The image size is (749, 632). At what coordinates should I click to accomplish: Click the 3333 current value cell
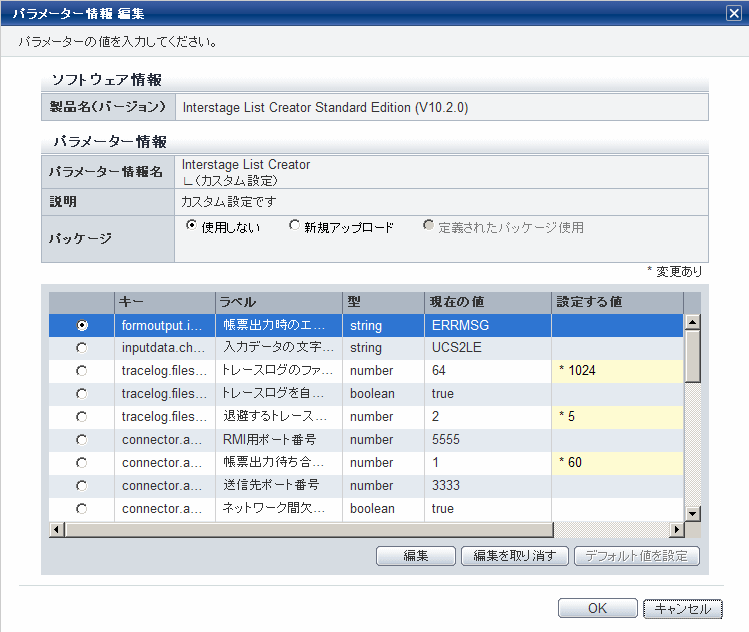coord(488,485)
